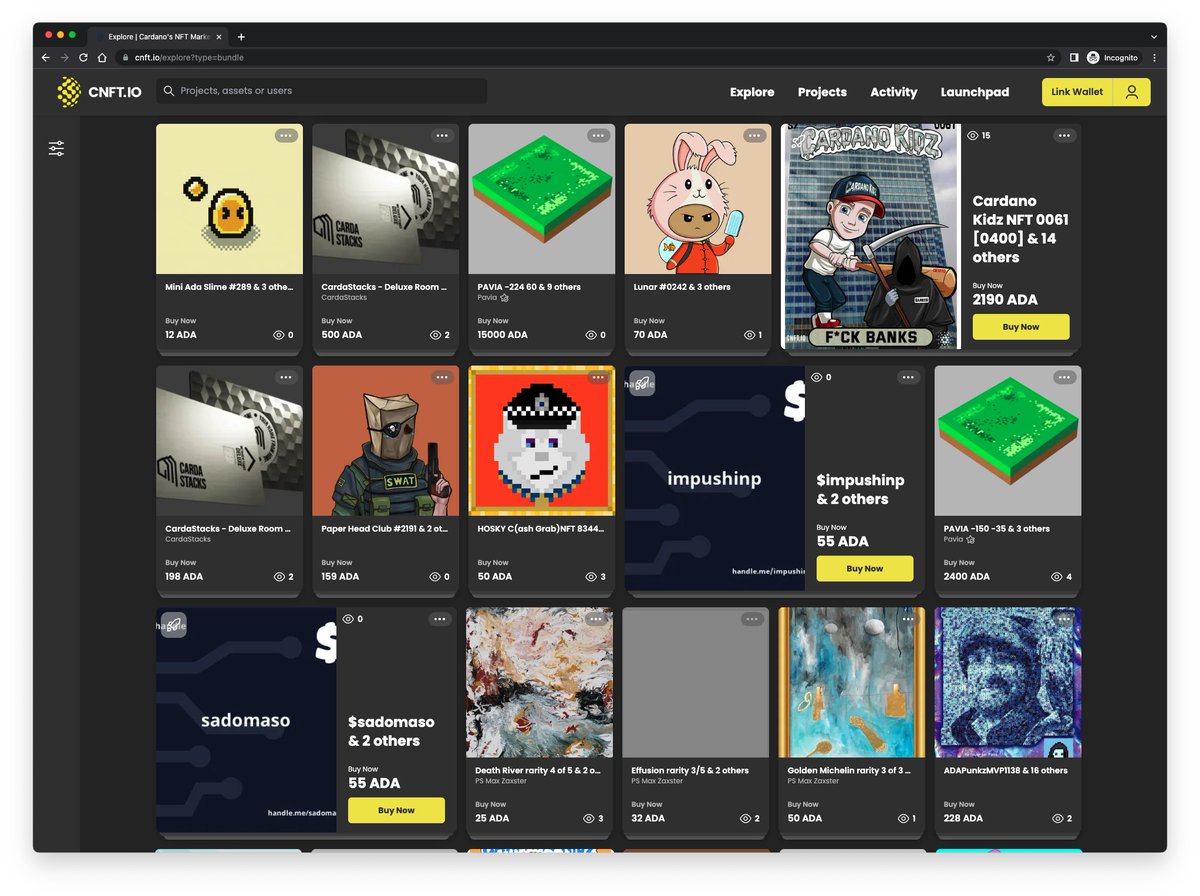This screenshot has width=1200, height=896.
Task: Click handle badge icon on sadomaso image
Action: point(174,625)
